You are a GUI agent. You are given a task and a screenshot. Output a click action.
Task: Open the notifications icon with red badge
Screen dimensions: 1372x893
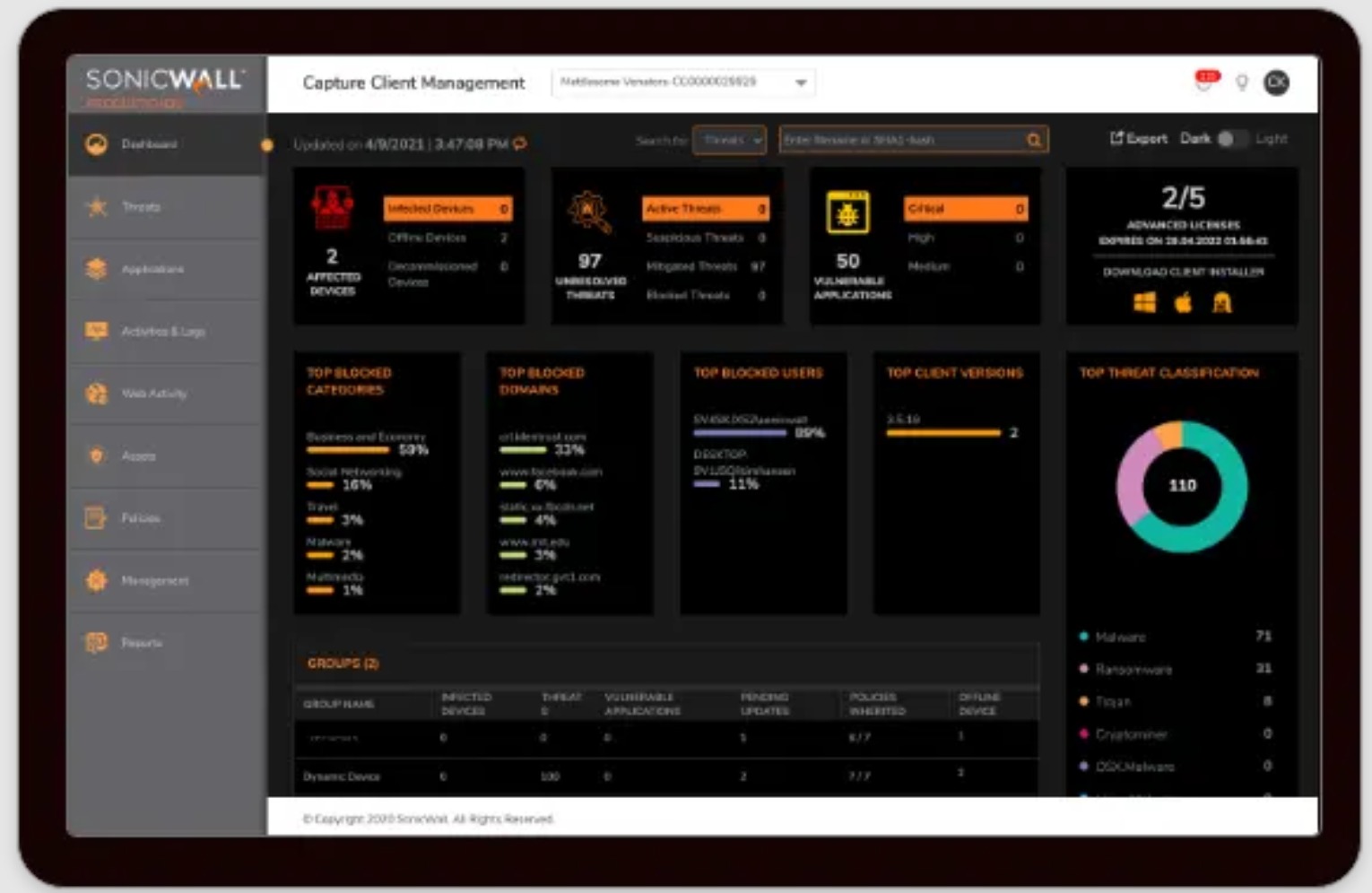[x=1207, y=81]
